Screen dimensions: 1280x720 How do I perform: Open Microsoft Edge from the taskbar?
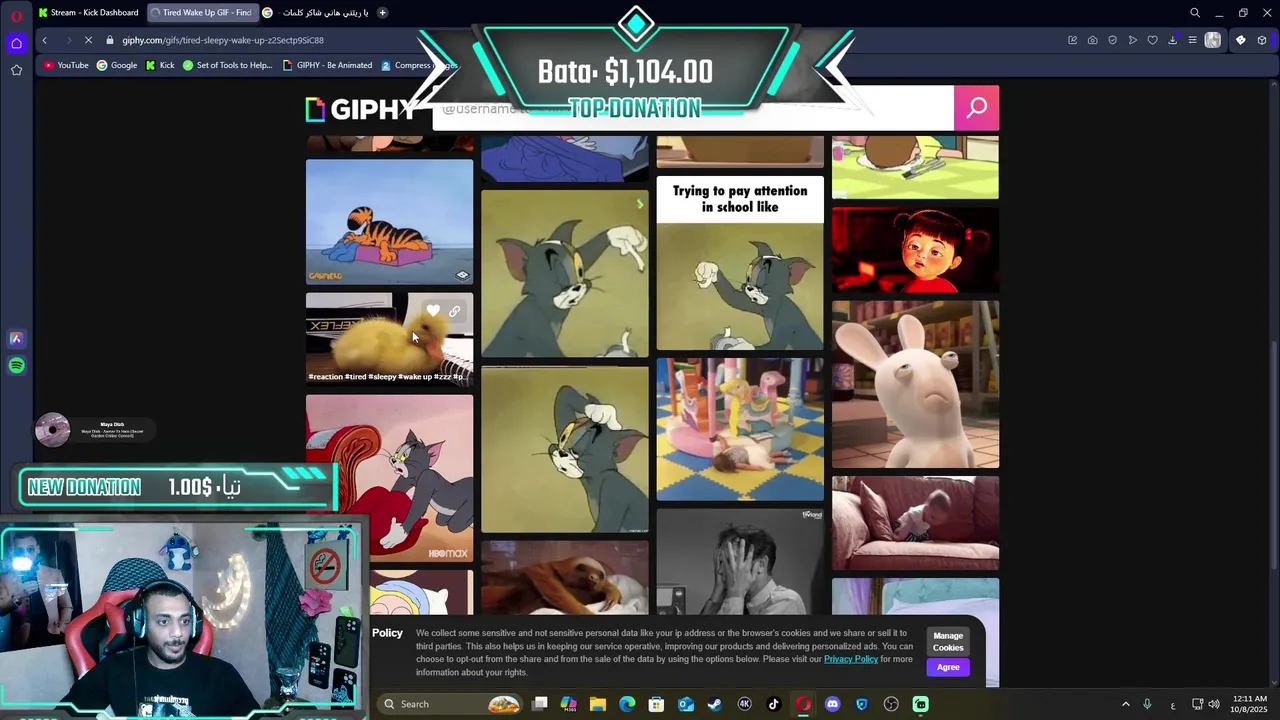(627, 704)
